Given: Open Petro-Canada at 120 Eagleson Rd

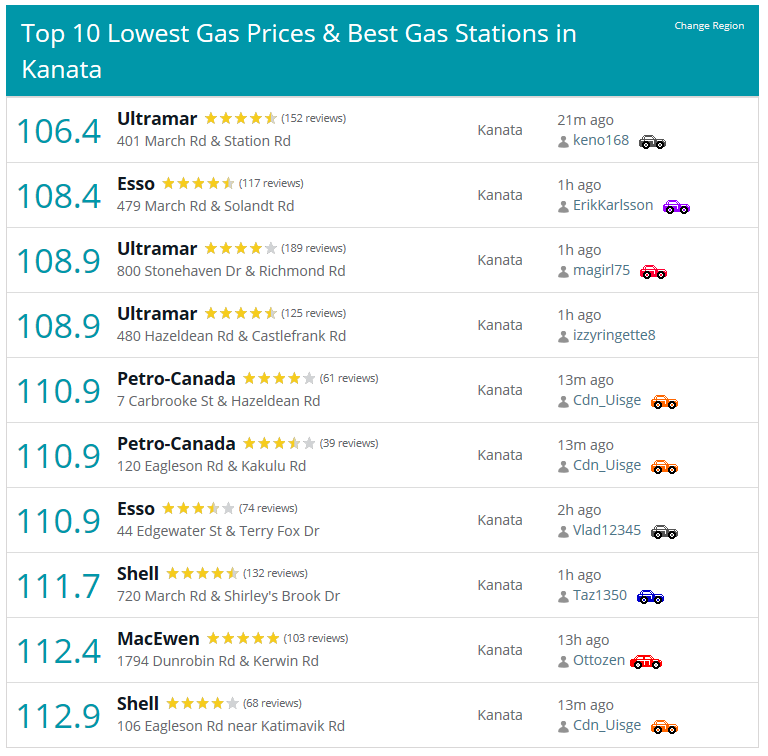Looking at the screenshot, I should pos(176,444).
